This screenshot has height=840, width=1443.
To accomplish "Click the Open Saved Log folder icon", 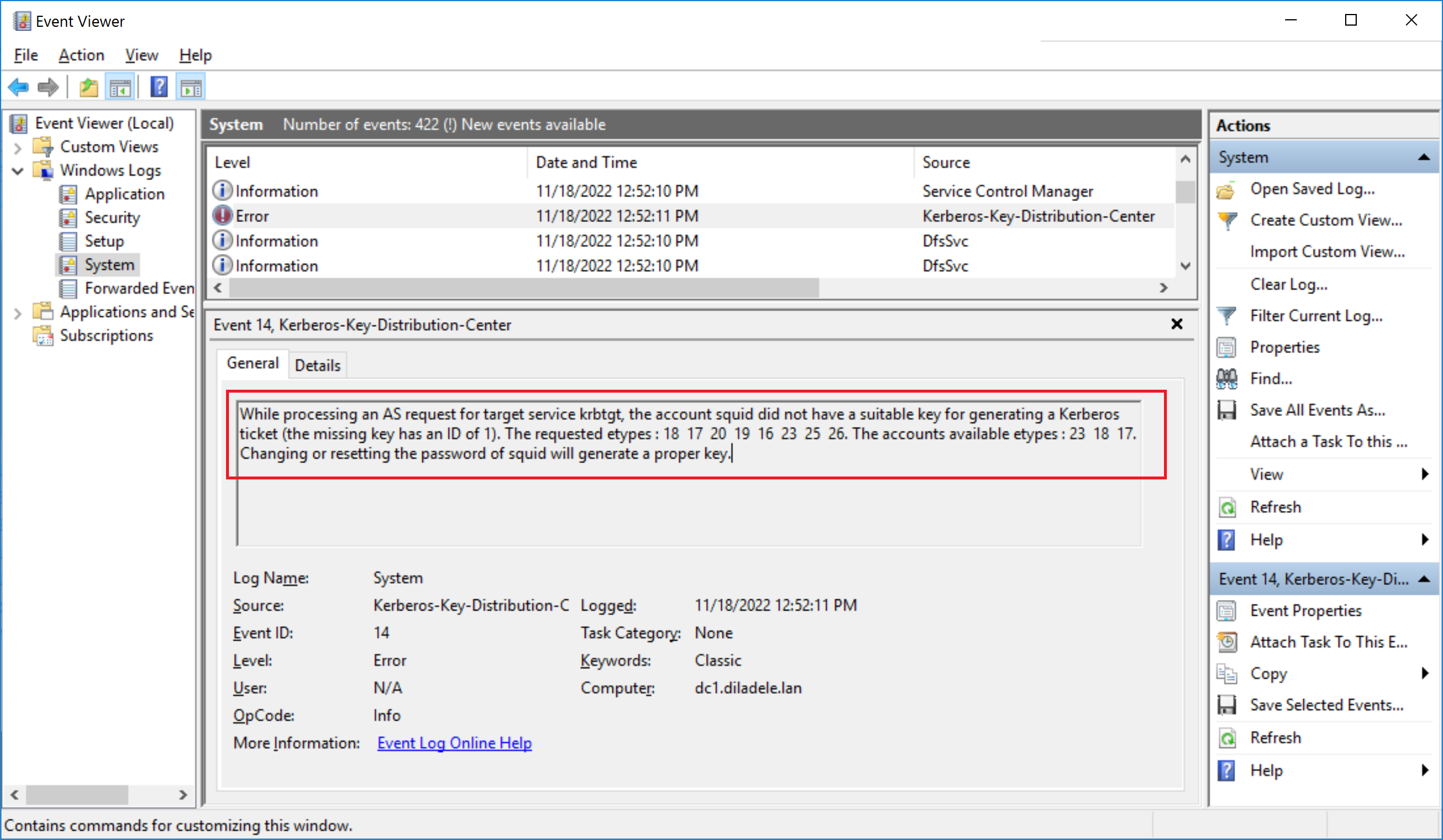I will point(1227,190).
